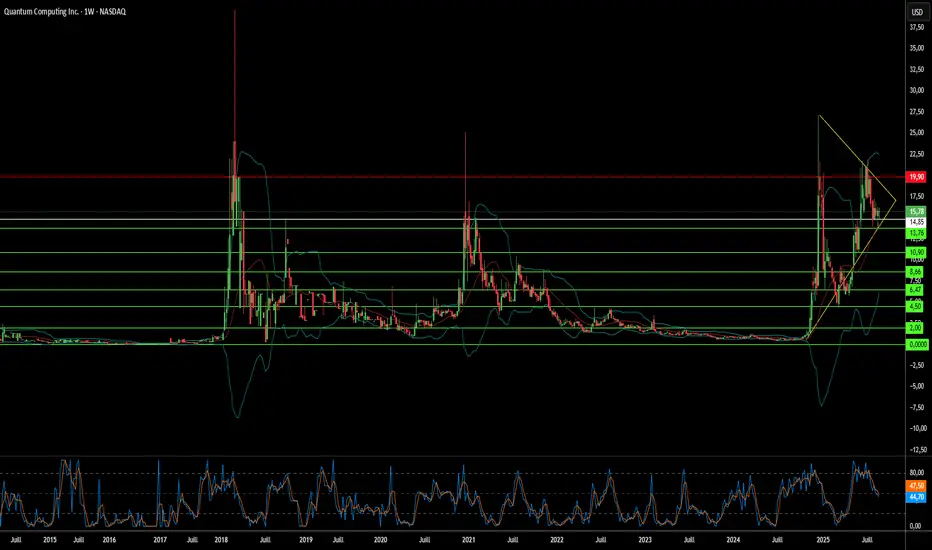932x550 pixels.
Task: Click the 0,0000 baseline price label
Action: (917, 344)
